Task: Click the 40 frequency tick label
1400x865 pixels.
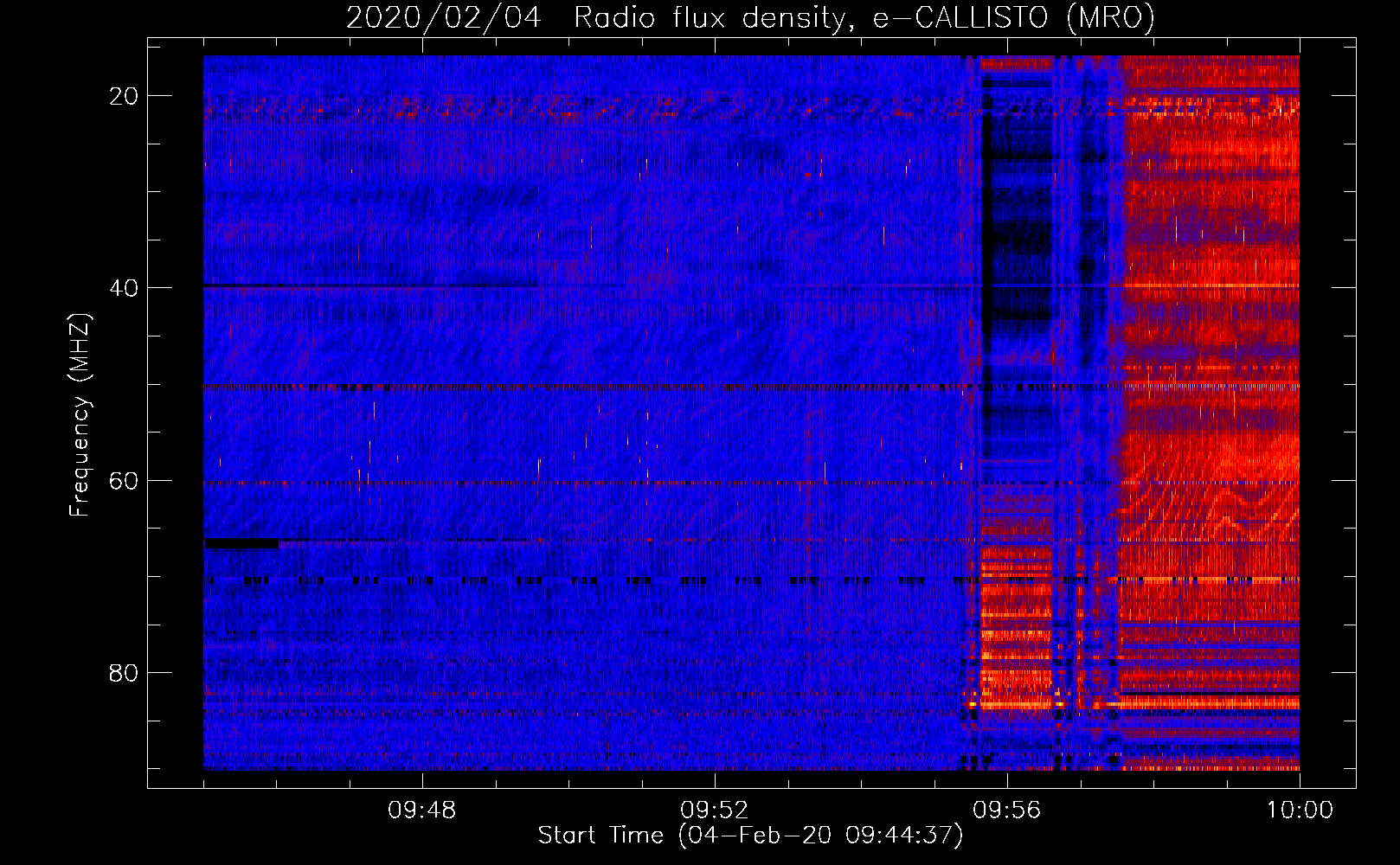Action: pos(125,288)
